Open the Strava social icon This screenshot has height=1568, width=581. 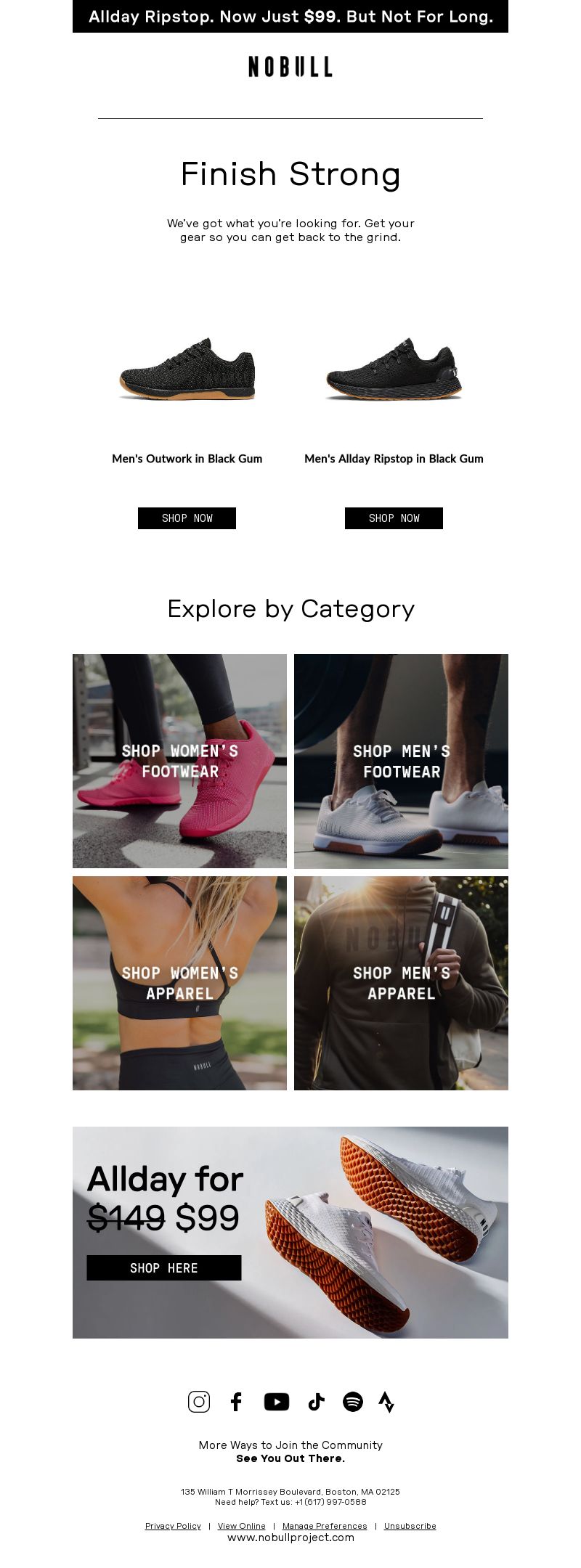click(386, 1402)
